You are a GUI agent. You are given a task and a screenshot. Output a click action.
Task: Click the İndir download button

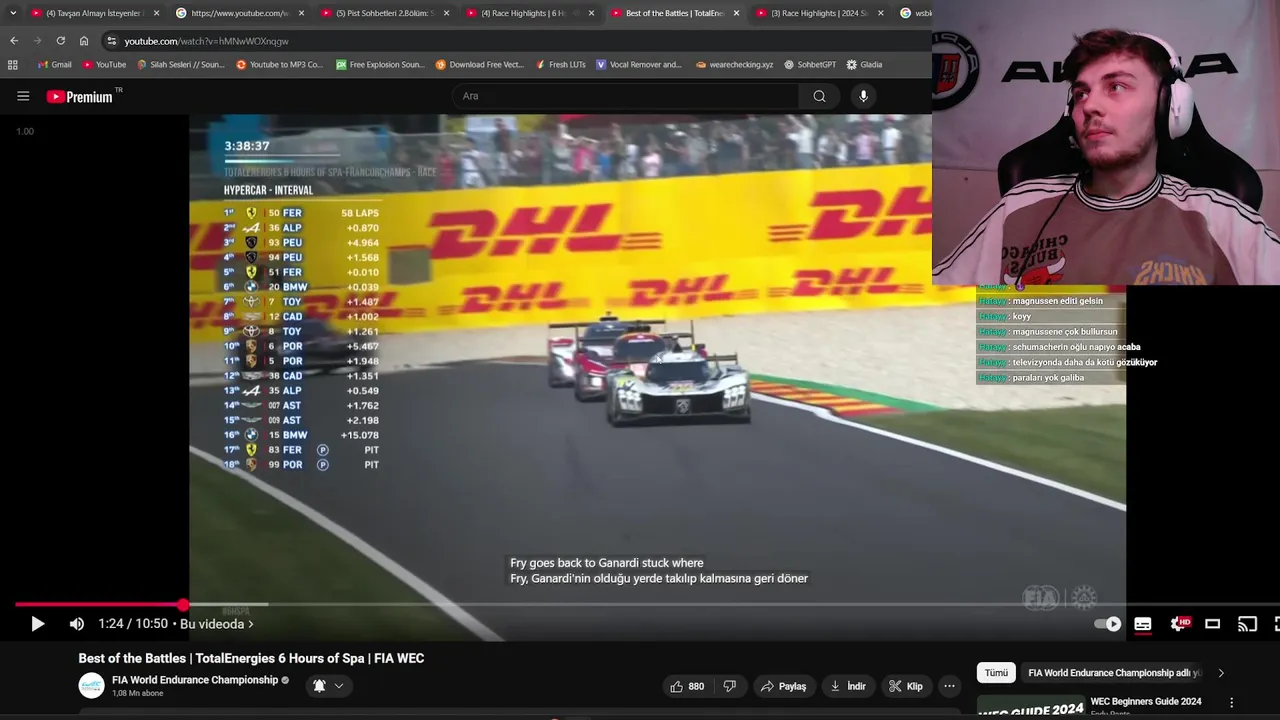848,686
